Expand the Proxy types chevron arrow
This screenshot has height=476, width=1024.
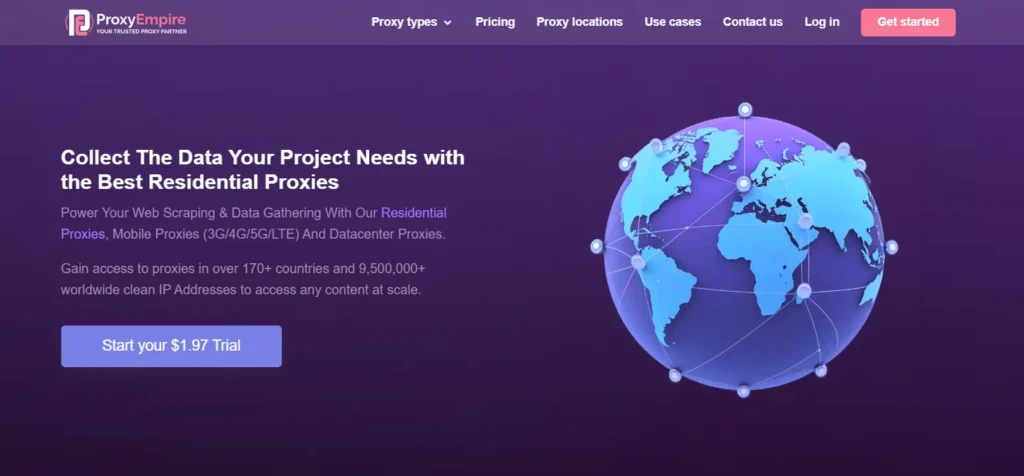click(x=447, y=23)
